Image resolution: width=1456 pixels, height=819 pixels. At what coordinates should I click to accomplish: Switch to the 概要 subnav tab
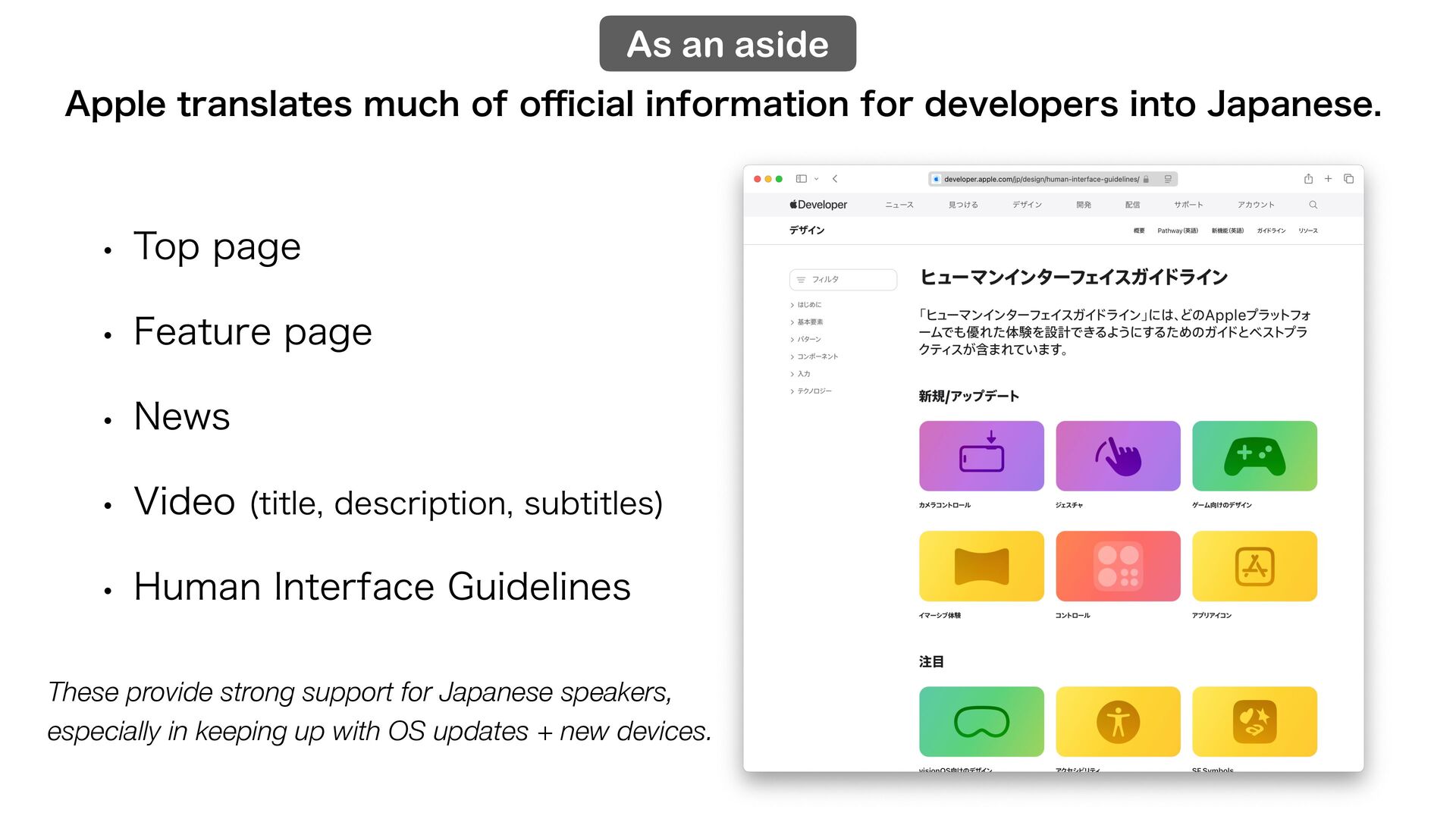[x=1139, y=231]
